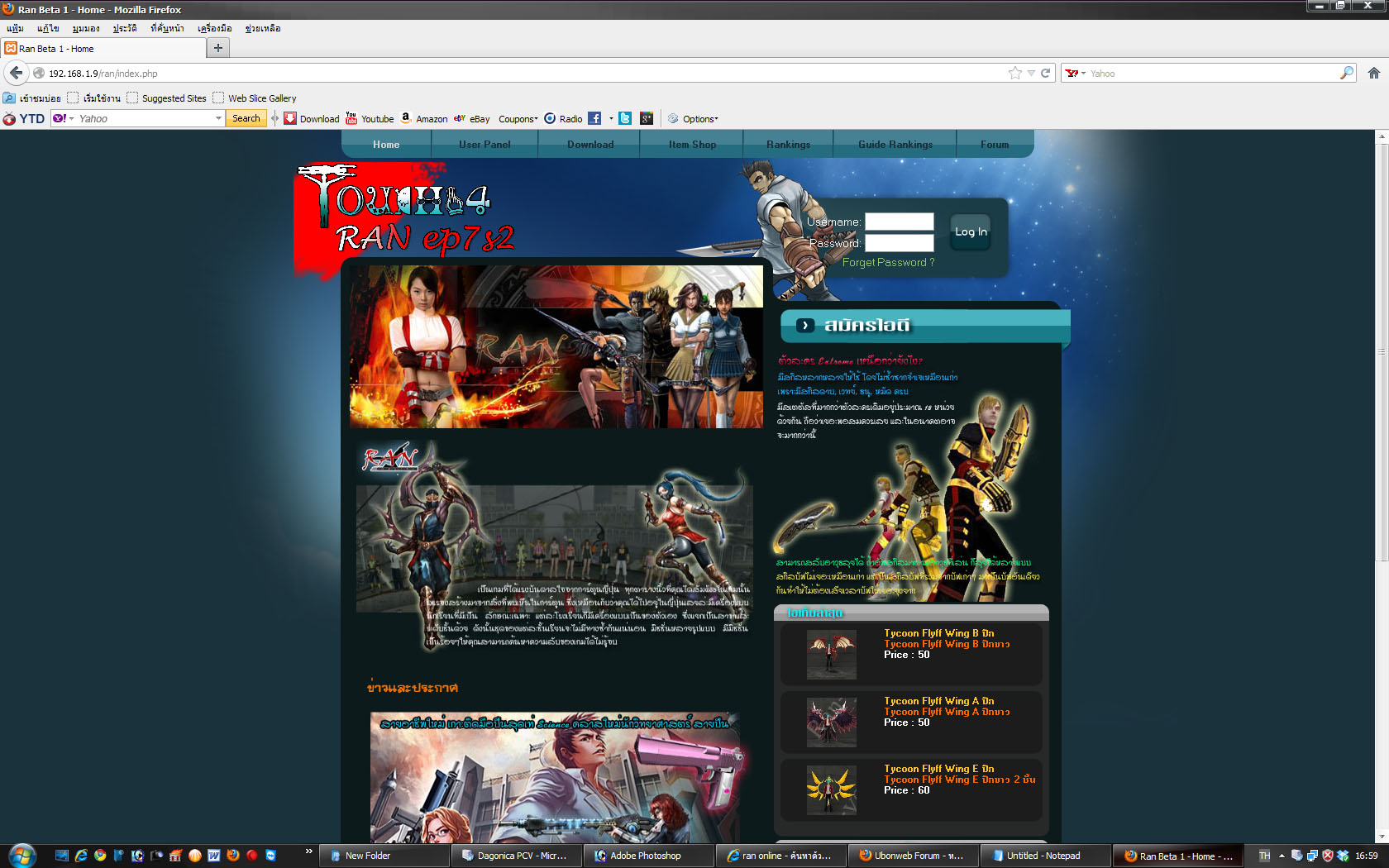Image resolution: width=1389 pixels, height=868 pixels.
Task: Click the Show Desktop quick launch icon
Action: 62,856
